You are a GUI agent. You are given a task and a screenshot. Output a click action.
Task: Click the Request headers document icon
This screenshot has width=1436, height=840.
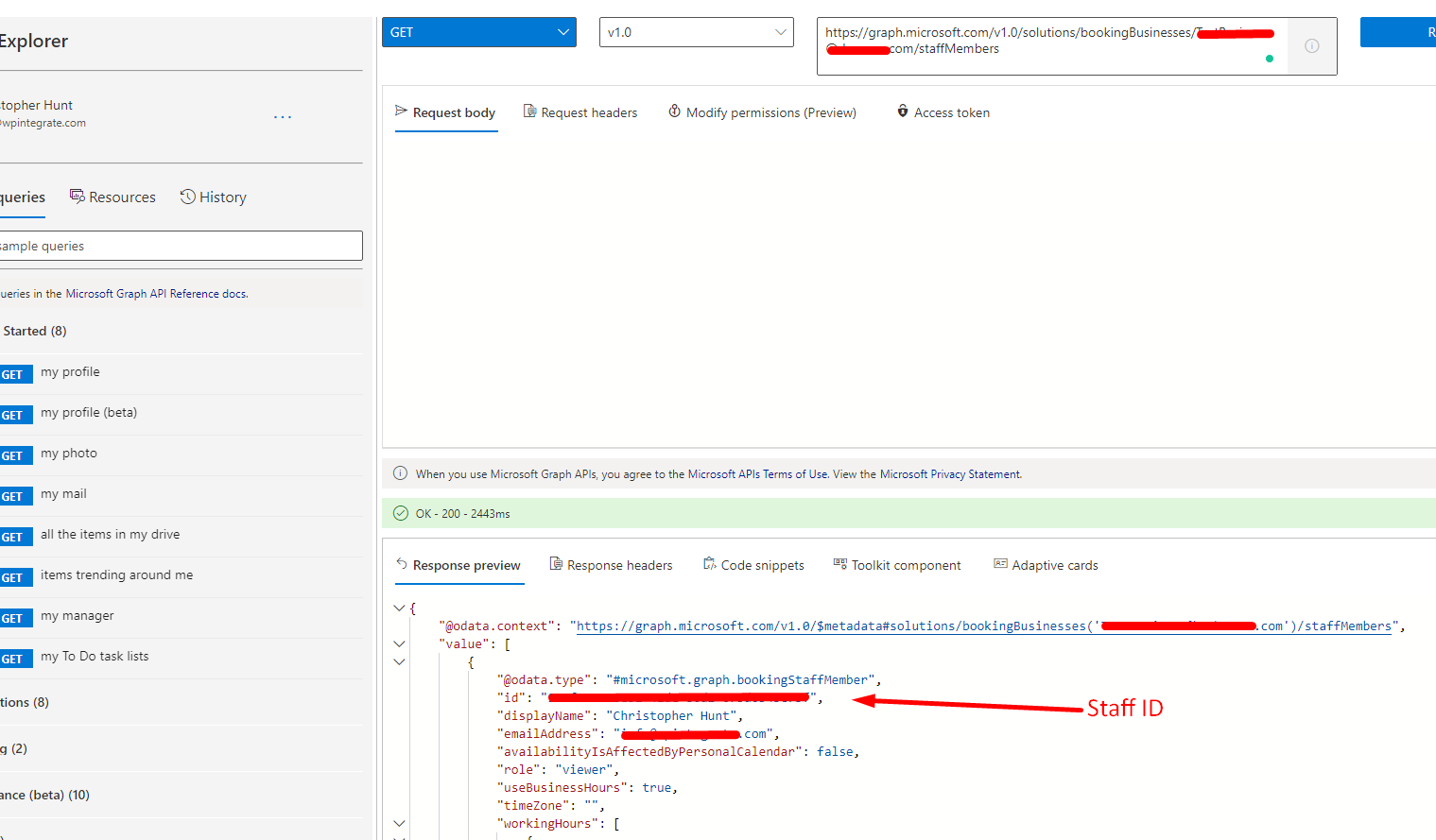pos(529,111)
